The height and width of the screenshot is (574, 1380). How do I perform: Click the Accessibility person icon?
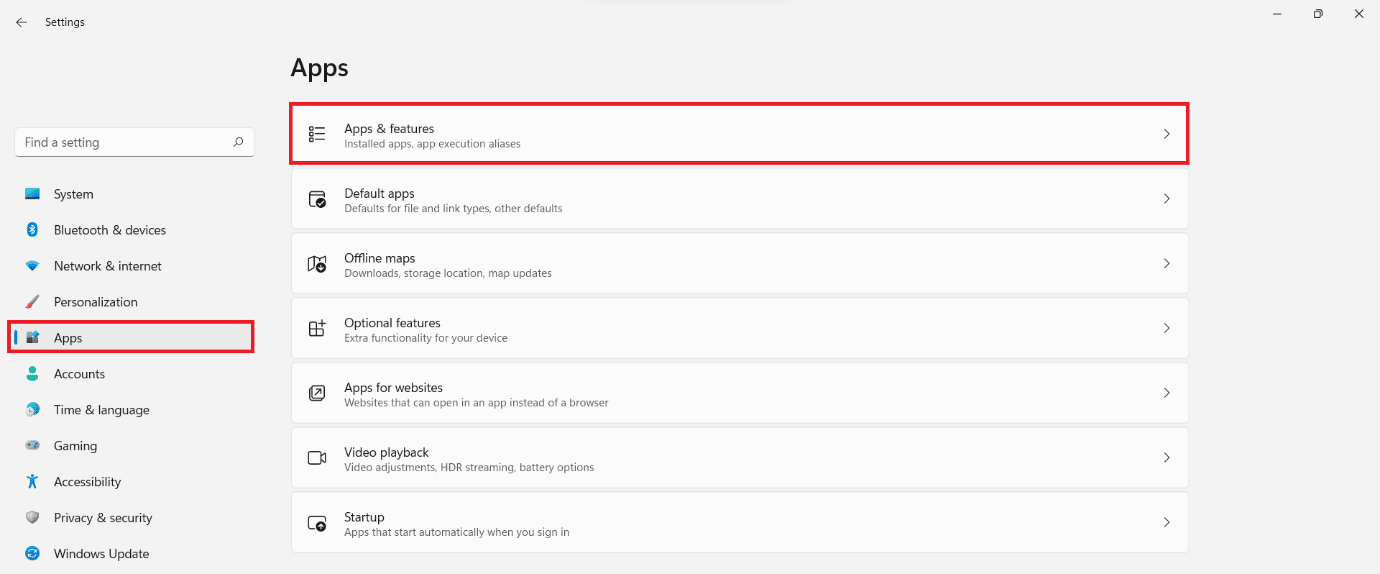(x=33, y=482)
